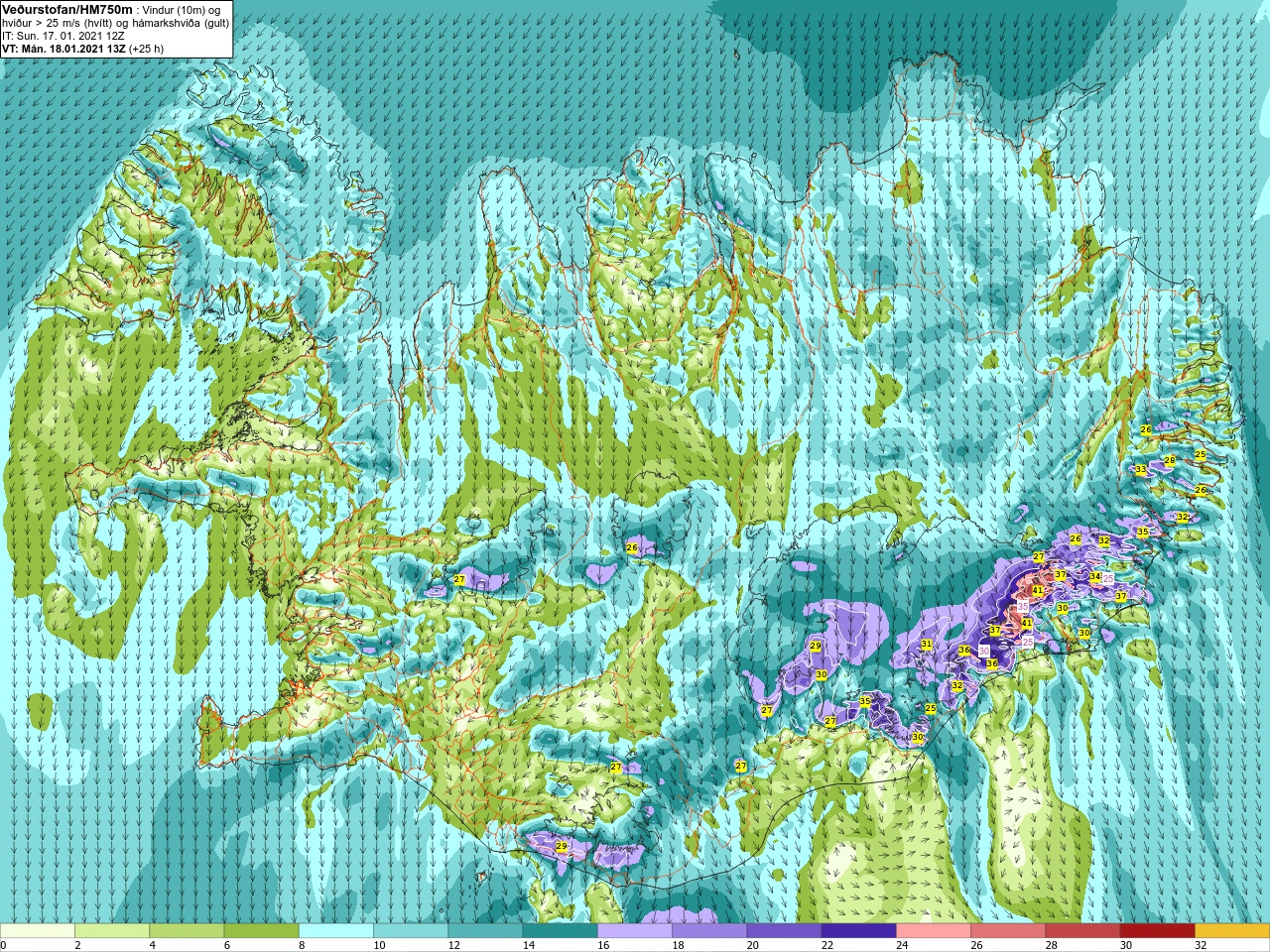This screenshot has height=952, width=1270.
Task: Click the yellow 31 gust label
Action: tap(927, 645)
